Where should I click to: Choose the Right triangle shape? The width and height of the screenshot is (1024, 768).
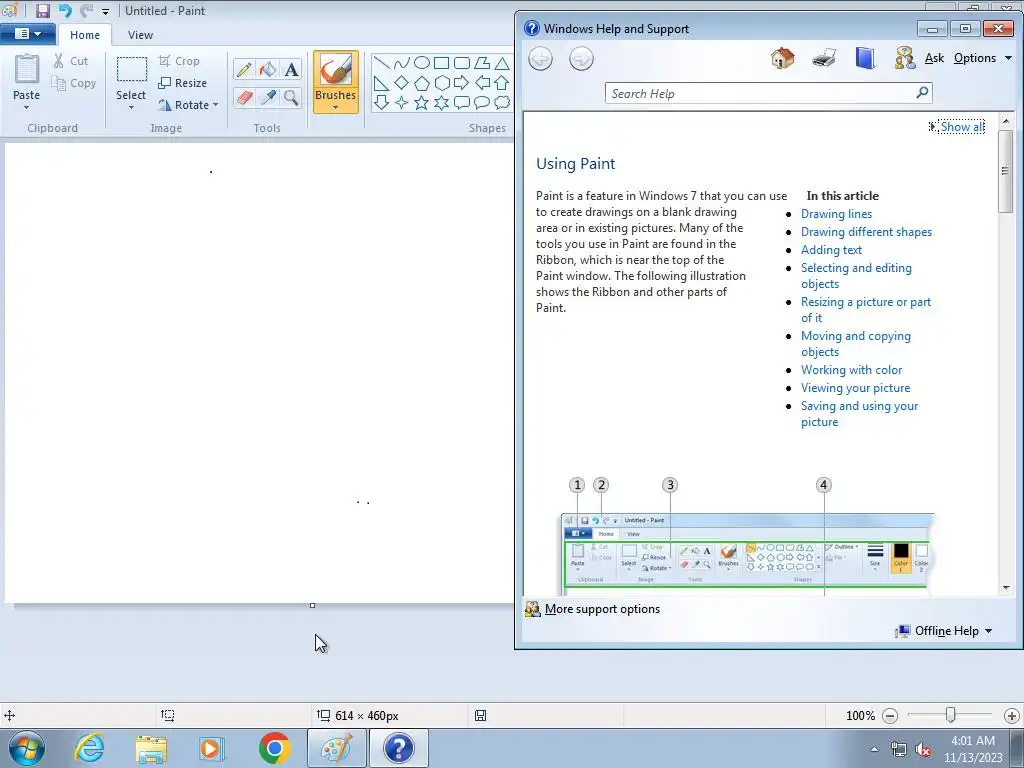pos(381,83)
